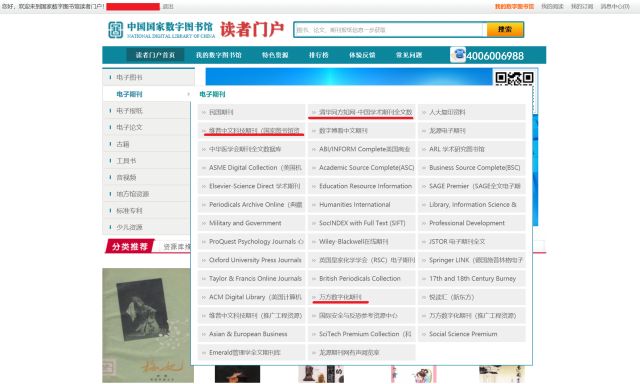Open Taylor & Francis Online Journals
Viewport: 640px width, 384px height.
pos(255,278)
